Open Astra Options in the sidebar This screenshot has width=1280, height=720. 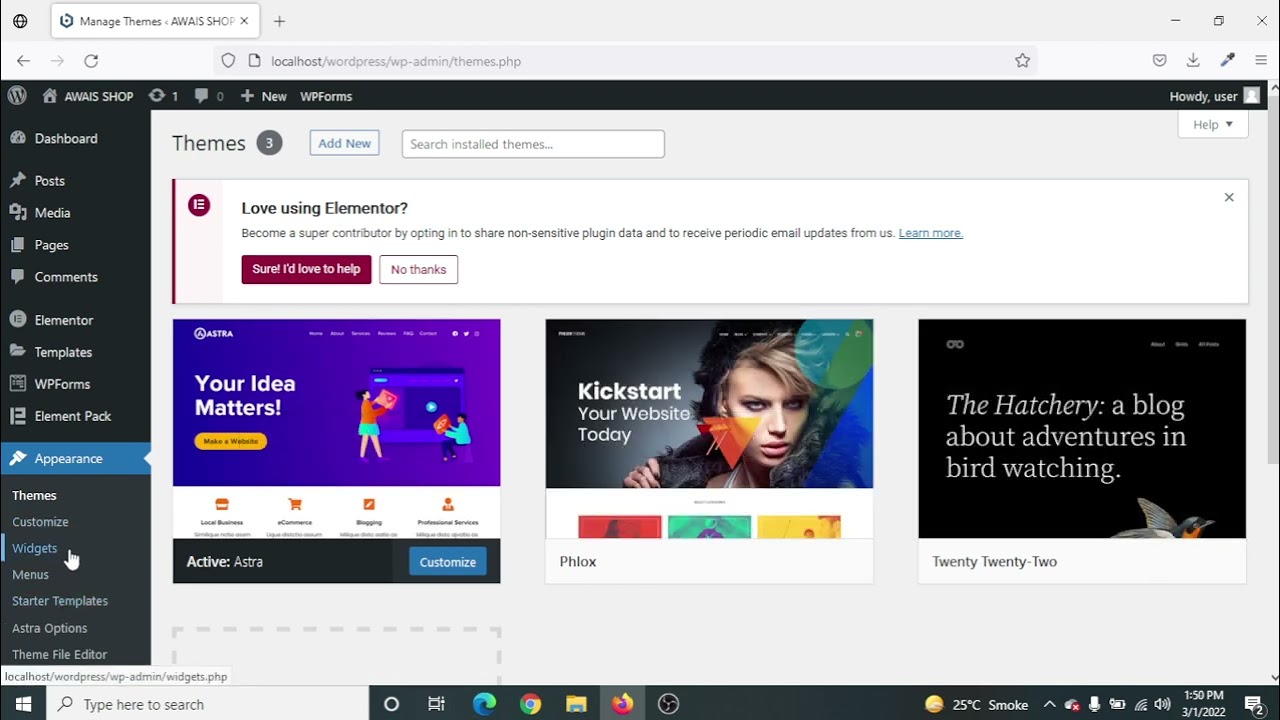coord(50,628)
